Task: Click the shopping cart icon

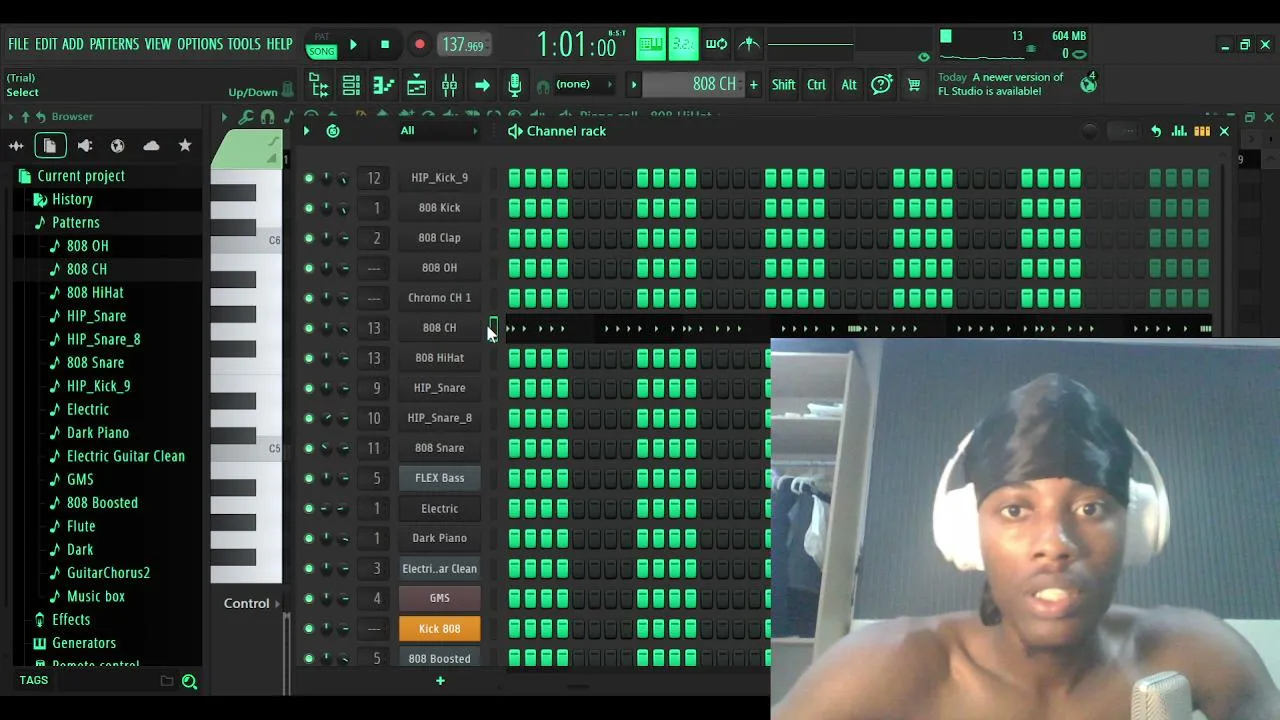Action: pos(914,85)
